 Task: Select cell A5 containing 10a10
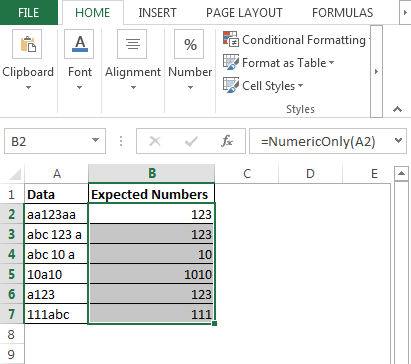click(x=56, y=274)
